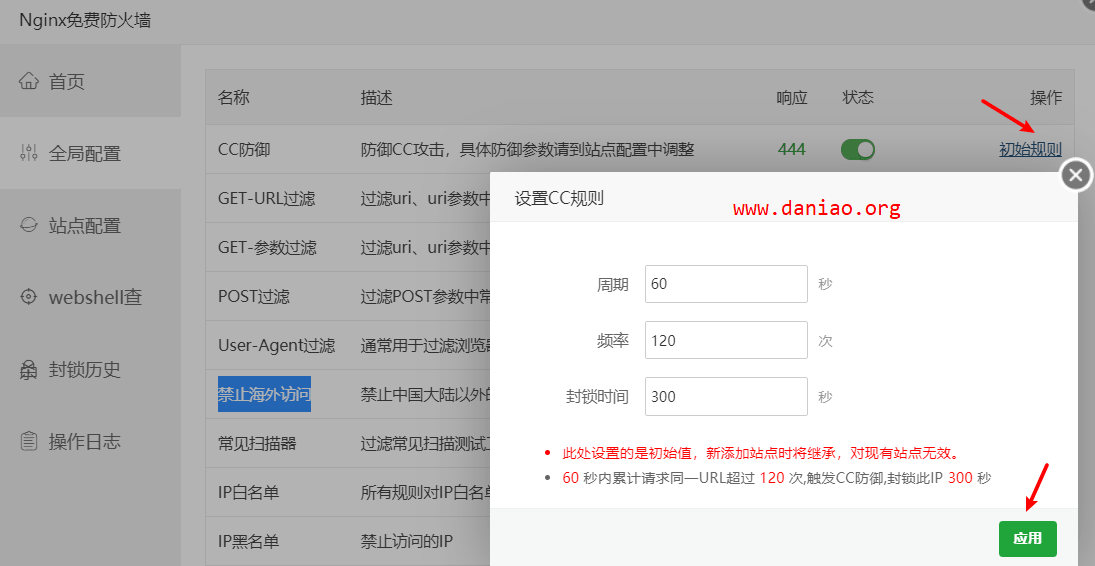Click the target icon beside webshell查
The width and height of the screenshot is (1095, 566).
(29, 297)
